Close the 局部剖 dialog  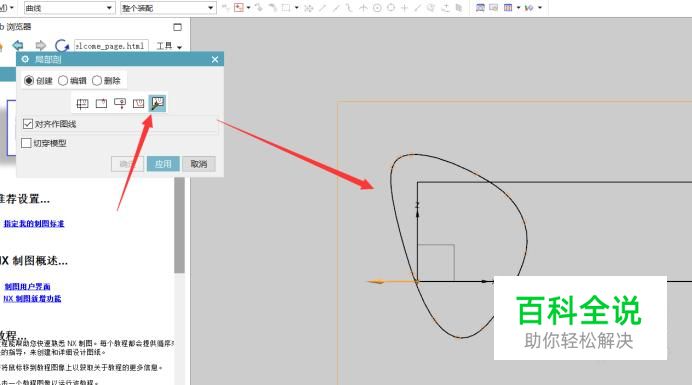[x=215, y=59]
